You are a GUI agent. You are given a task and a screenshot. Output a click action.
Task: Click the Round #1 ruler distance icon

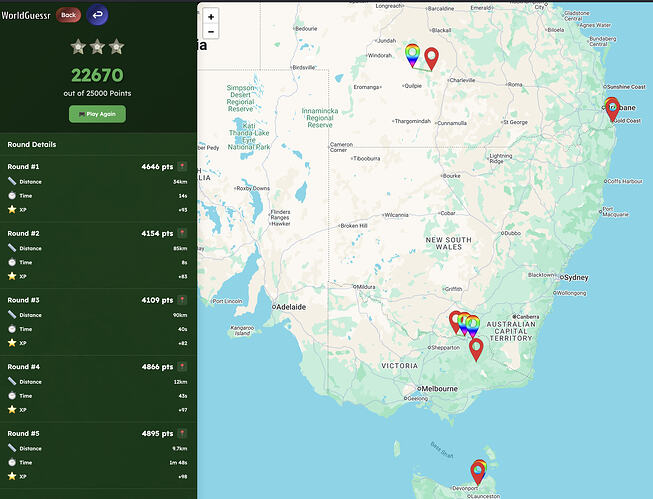pos(12,181)
